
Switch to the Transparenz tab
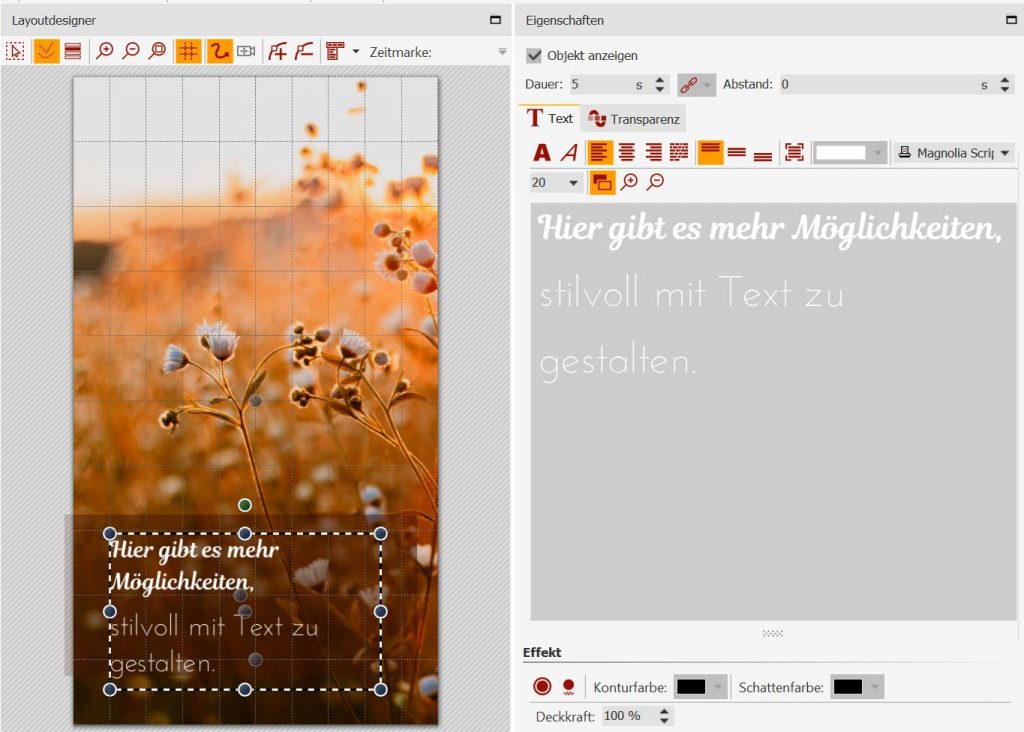click(x=633, y=118)
